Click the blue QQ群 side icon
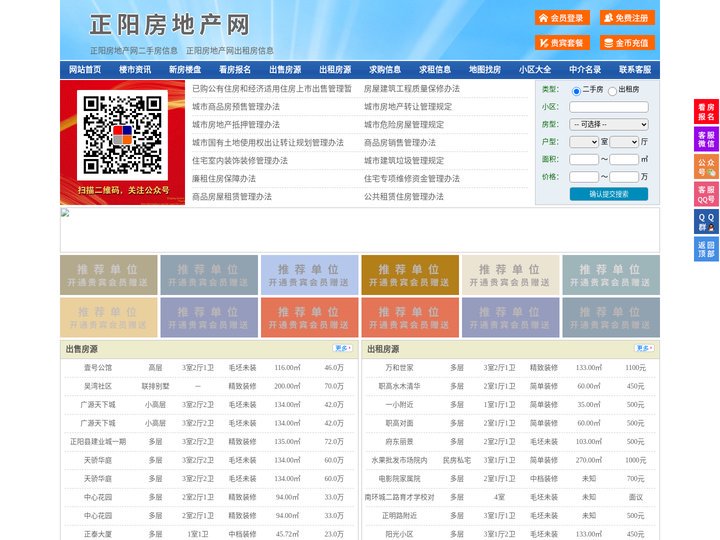 click(x=706, y=222)
